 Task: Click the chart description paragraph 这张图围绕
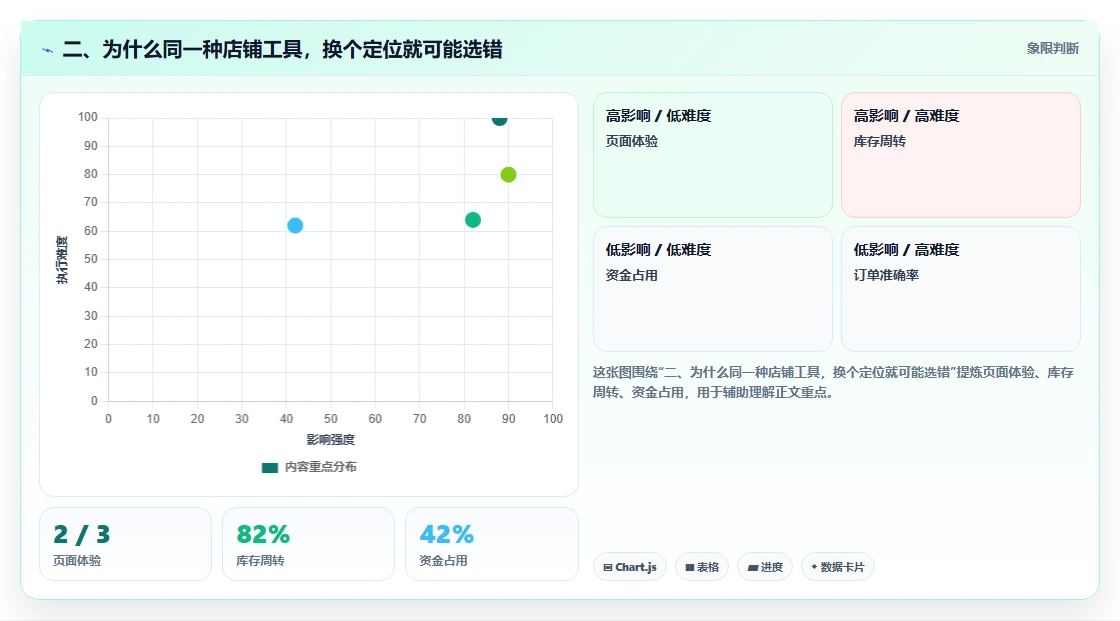(833, 382)
